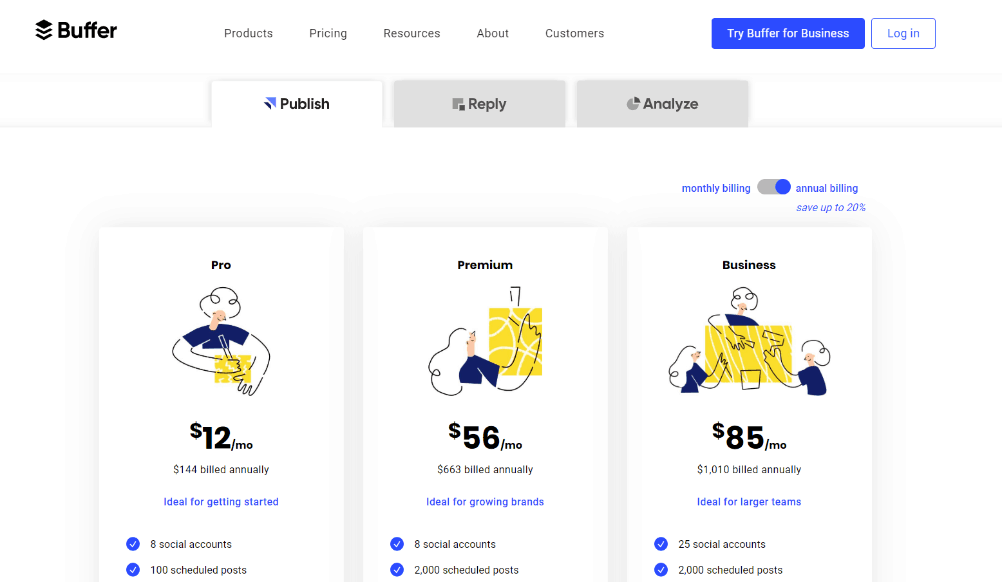The height and width of the screenshot is (582, 1002).
Task: Click "Ideal for getting started" text
Action: point(221,502)
